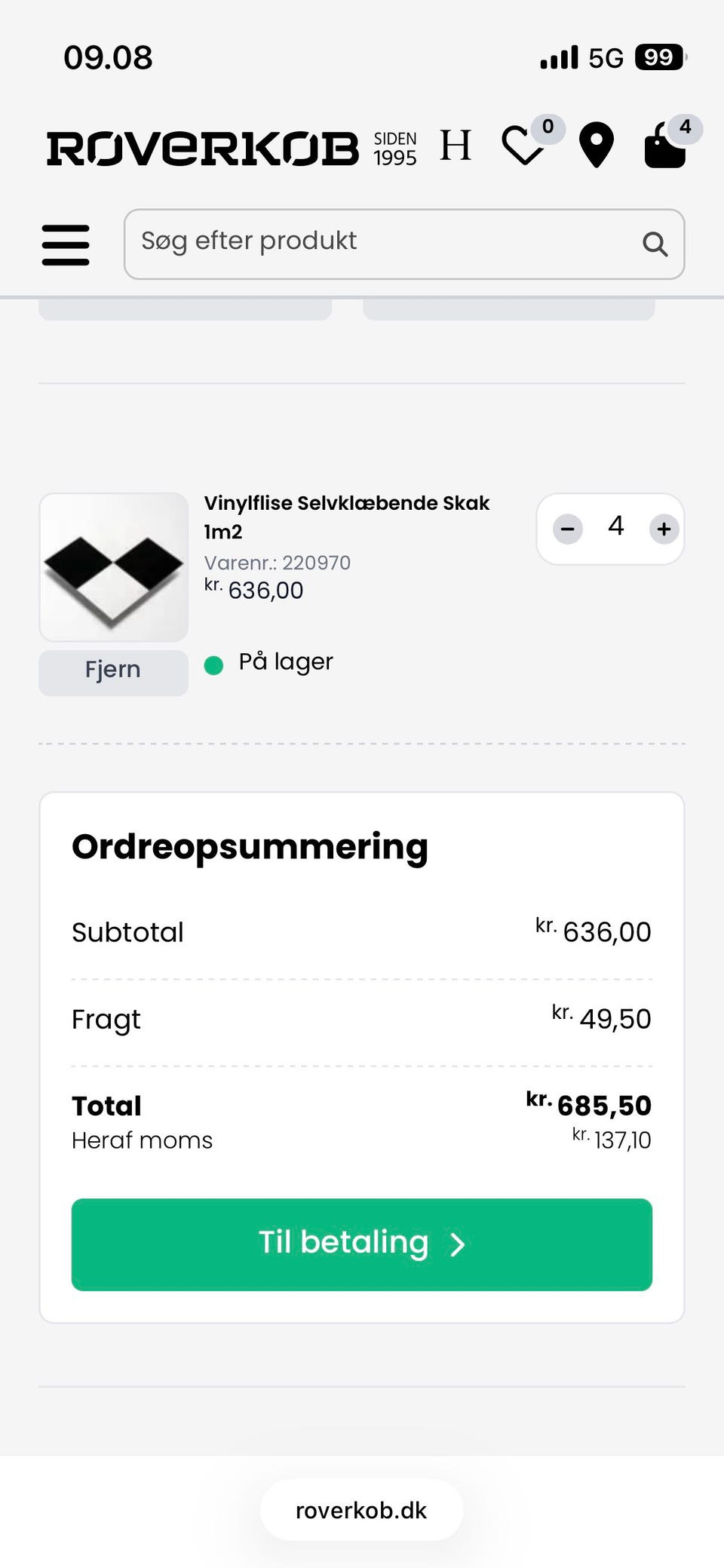Image resolution: width=724 pixels, height=1568 pixels.
Task: Tap the store locator pin icon
Action: tap(596, 144)
